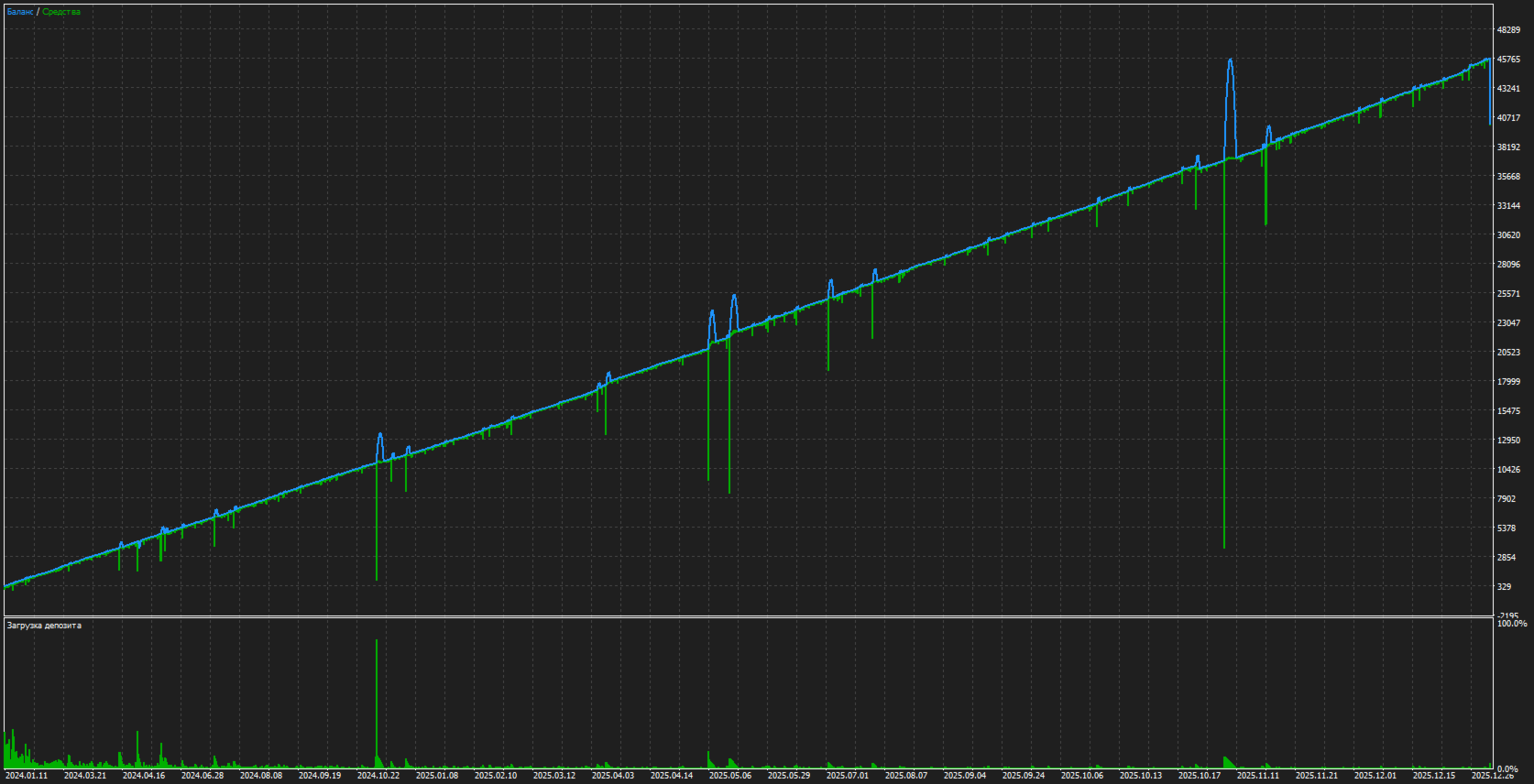
Task: Select the 10426 scale value
Action: click(x=1508, y=470)
